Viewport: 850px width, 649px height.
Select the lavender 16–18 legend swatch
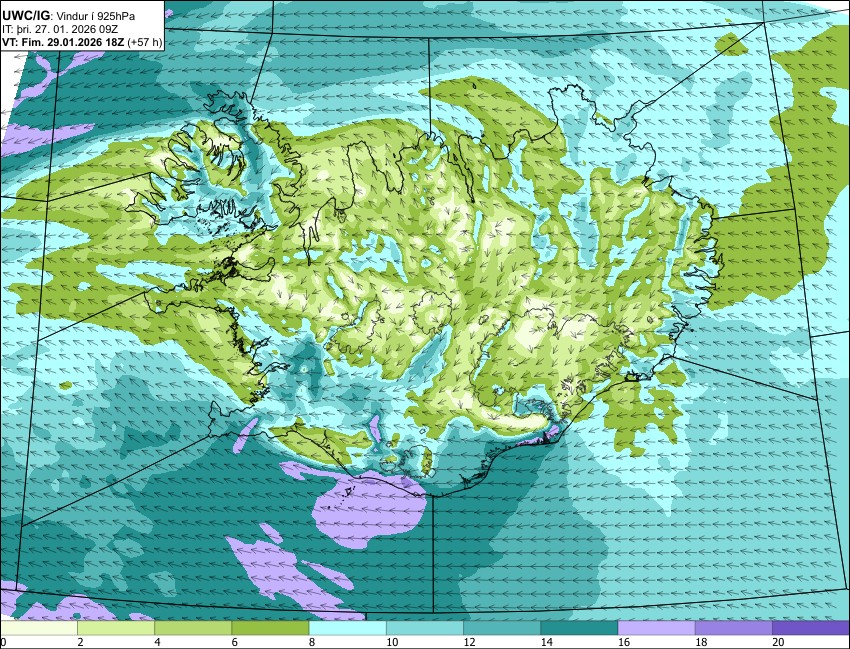[x=656, y=628]
